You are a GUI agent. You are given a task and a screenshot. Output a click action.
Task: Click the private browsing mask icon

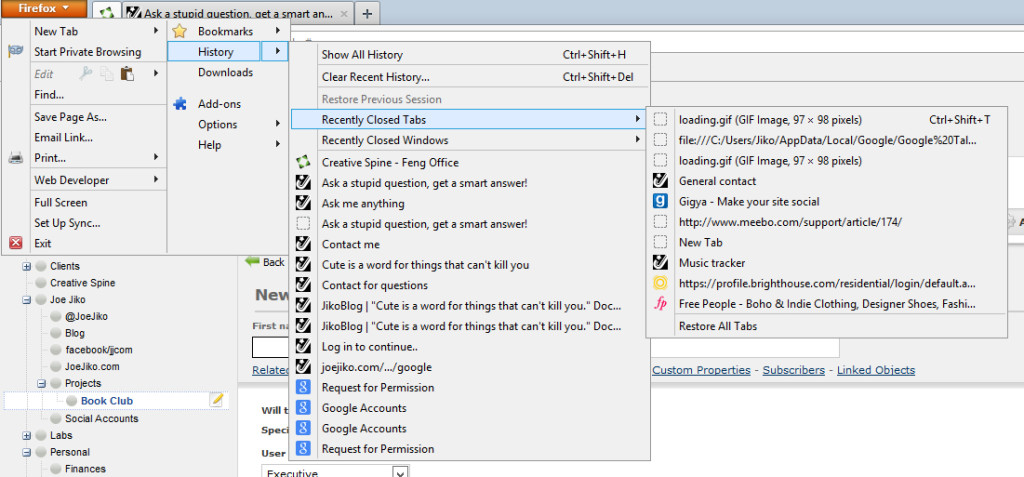(x=16, y=52)
